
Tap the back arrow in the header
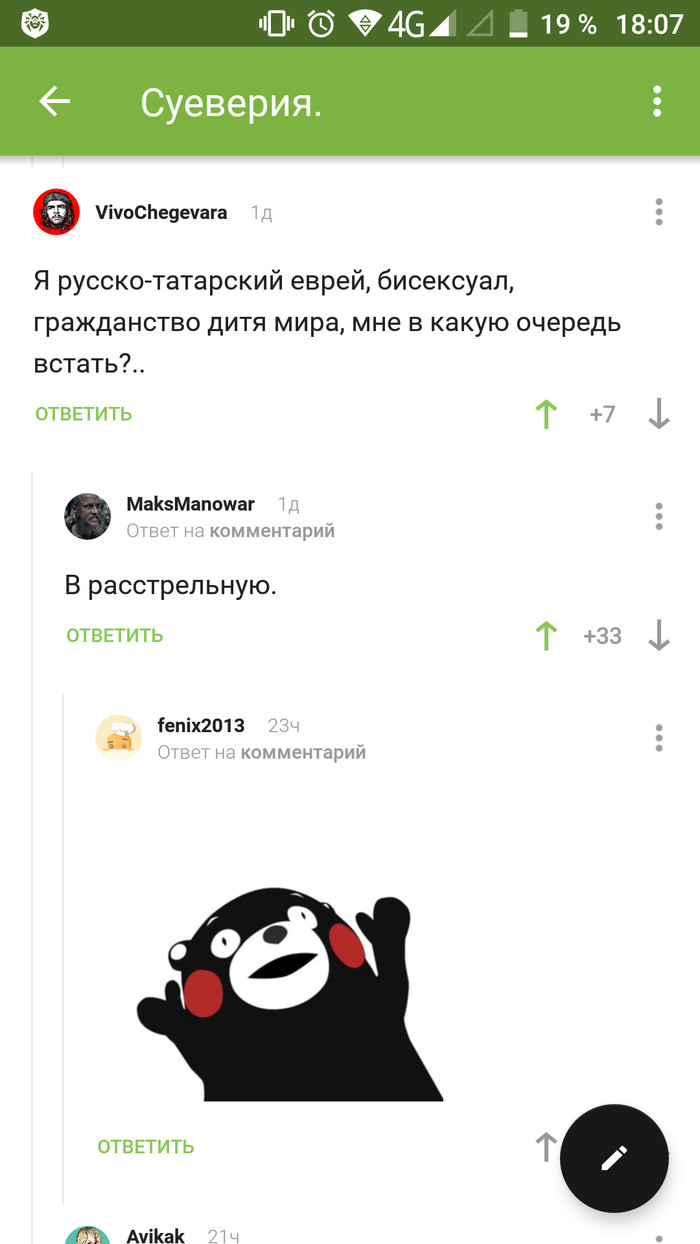pyautogui.click(x=54, y=101)
